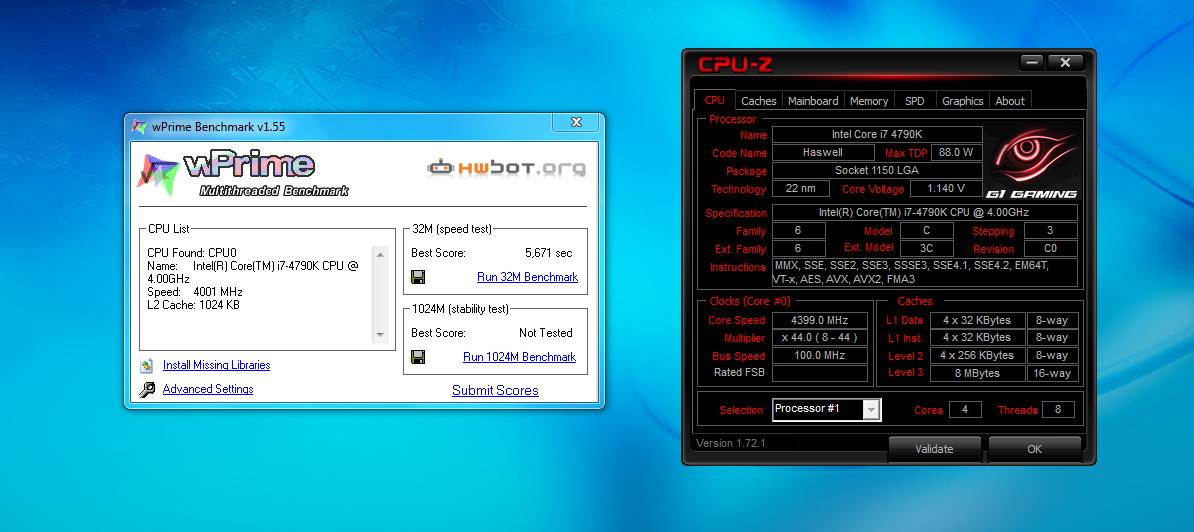
Task: Click the save icon beside Run 1024M Benchmark
Action: [x=418, y=357]
